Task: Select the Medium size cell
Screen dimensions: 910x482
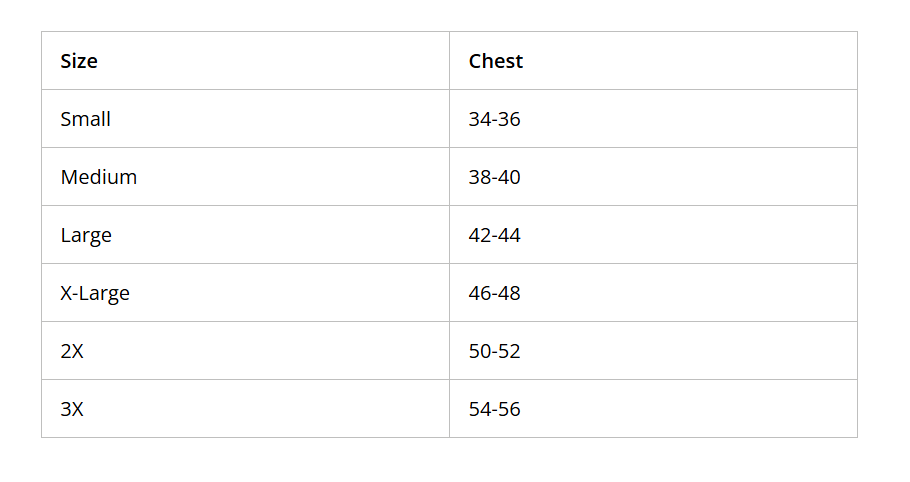Action: click(245, 177)
